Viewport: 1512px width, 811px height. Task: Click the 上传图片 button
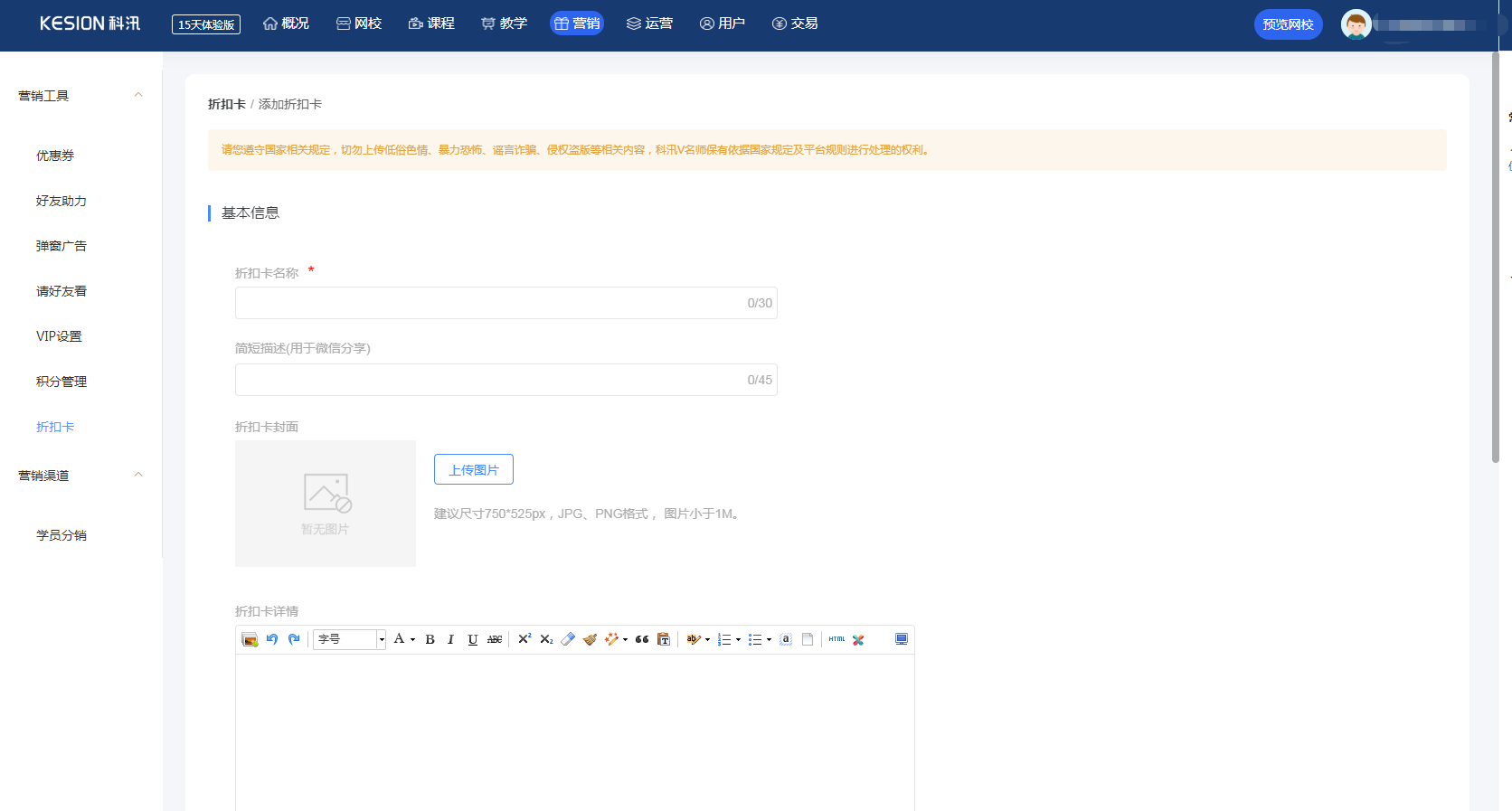[x=474, y=469]
